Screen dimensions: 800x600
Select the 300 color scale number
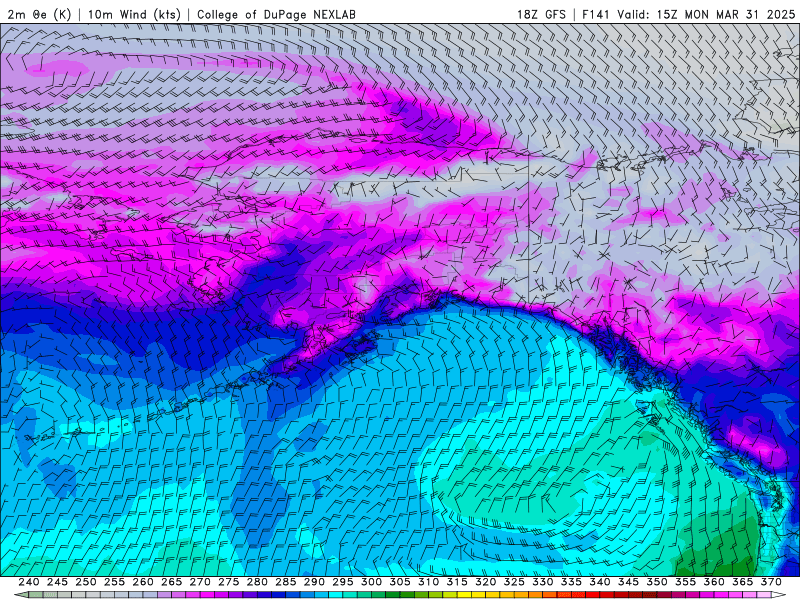click(x=371, y=582)
